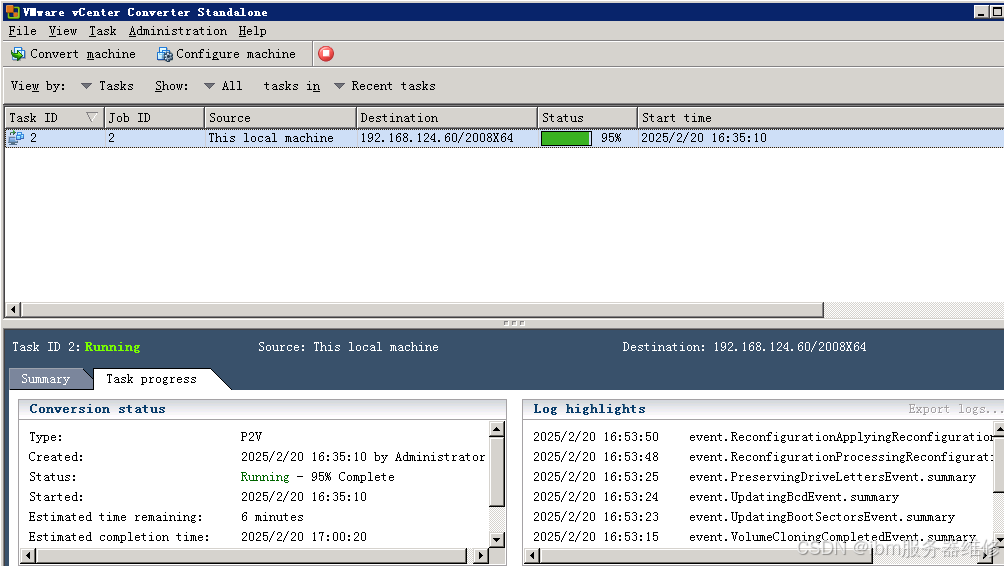Click Conversion status scroll right arrow

[x=481, y=555]
